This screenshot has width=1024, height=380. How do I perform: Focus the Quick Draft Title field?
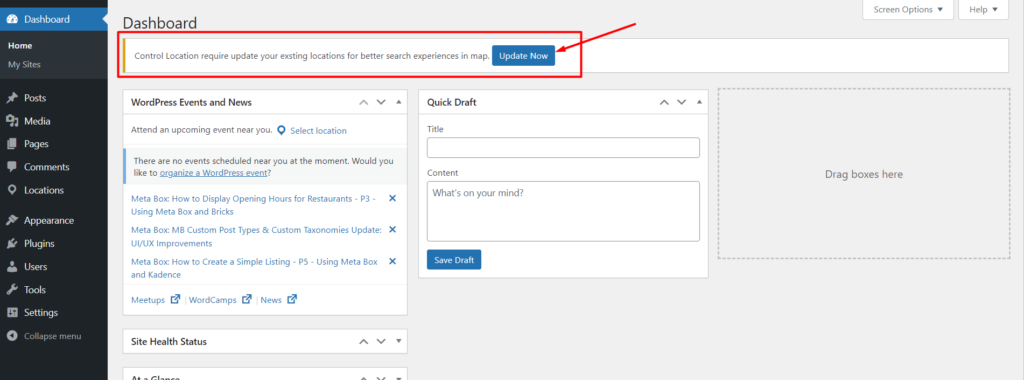(x=563, y=148)
